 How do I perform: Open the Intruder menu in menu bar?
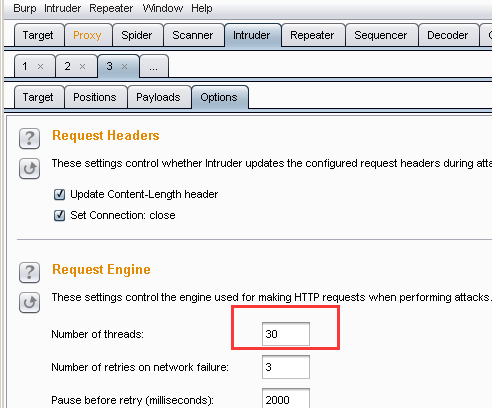62,8
